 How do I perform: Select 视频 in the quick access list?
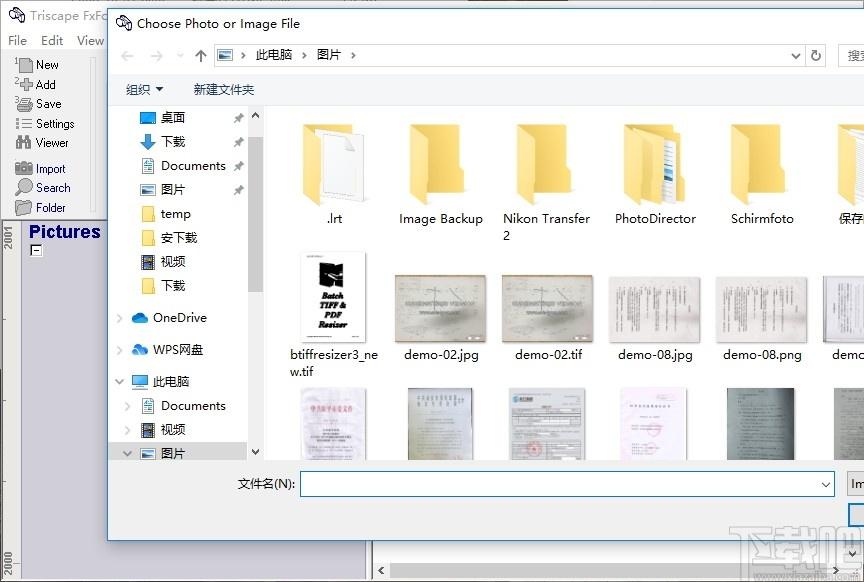(172, 262)
